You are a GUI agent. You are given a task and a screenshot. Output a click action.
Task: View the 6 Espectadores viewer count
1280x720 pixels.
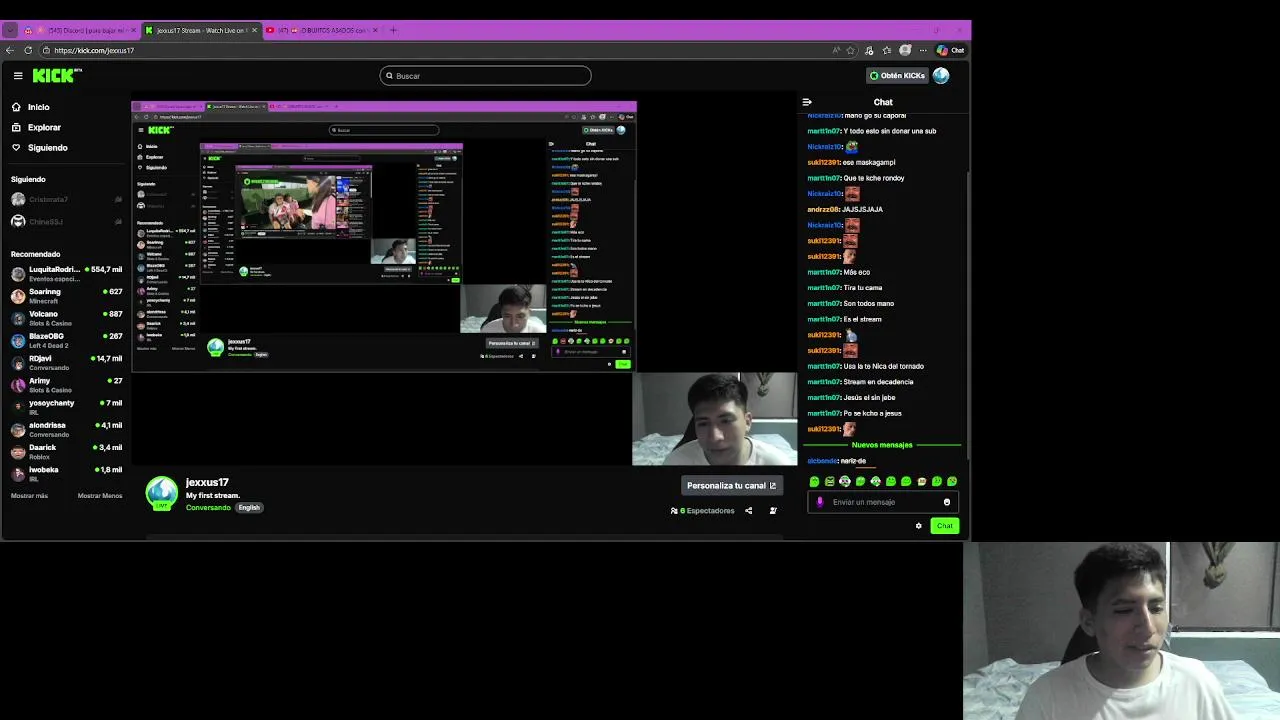click(x=702, y=511)
